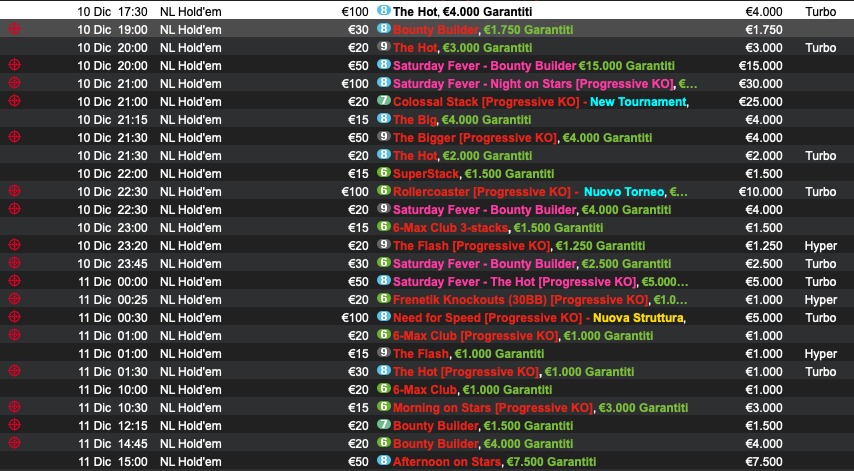Click the 8-max badge beside Need for Speed

[x=383, y=317]
